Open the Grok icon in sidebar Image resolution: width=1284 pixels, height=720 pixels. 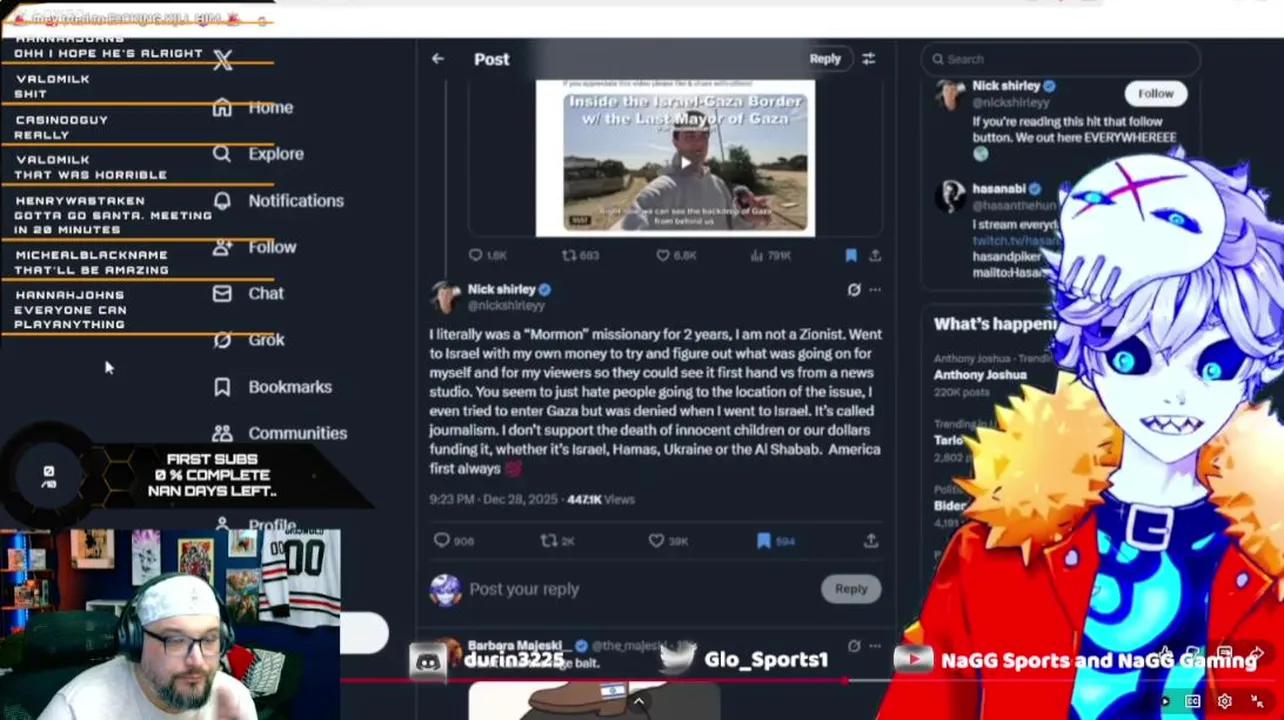point(222,340)
